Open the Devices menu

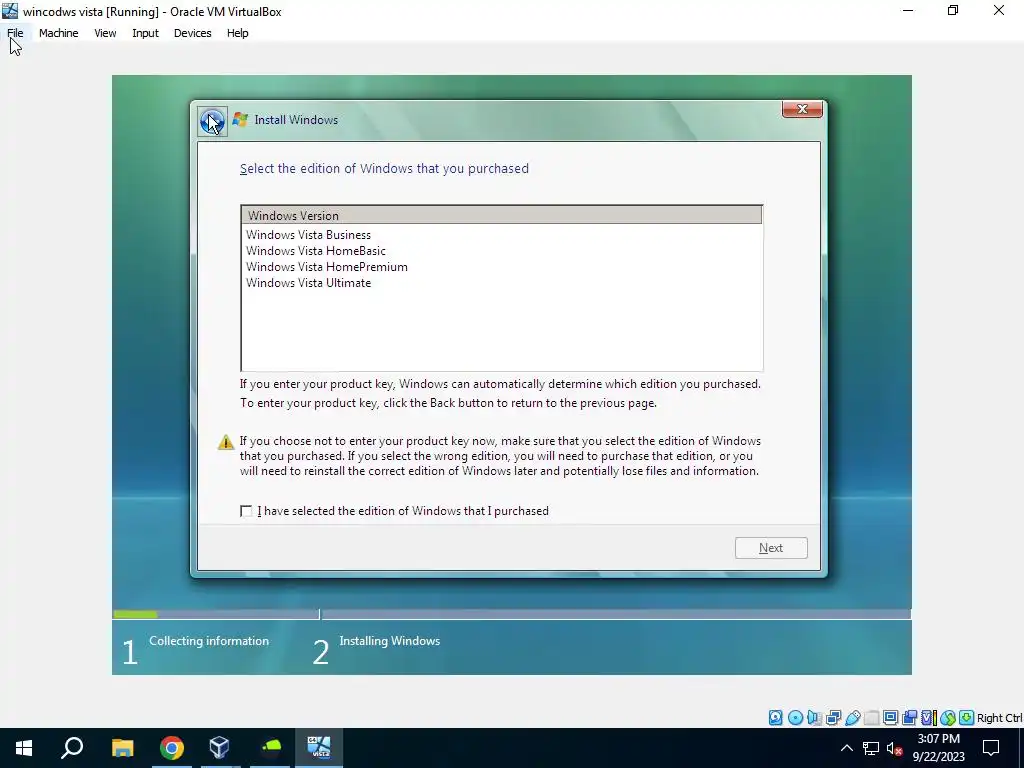point(192,33)
